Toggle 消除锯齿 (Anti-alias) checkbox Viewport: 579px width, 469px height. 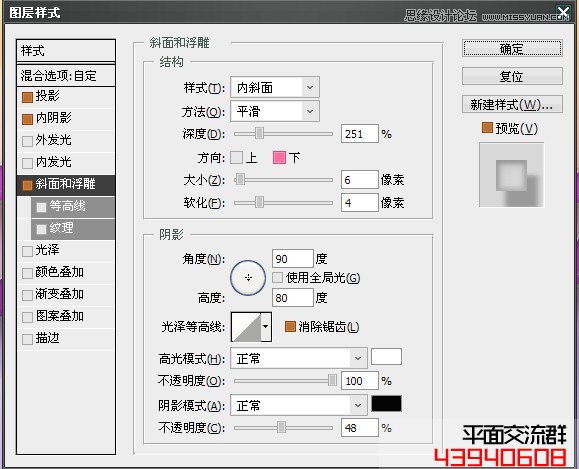(x=290, y=326)
